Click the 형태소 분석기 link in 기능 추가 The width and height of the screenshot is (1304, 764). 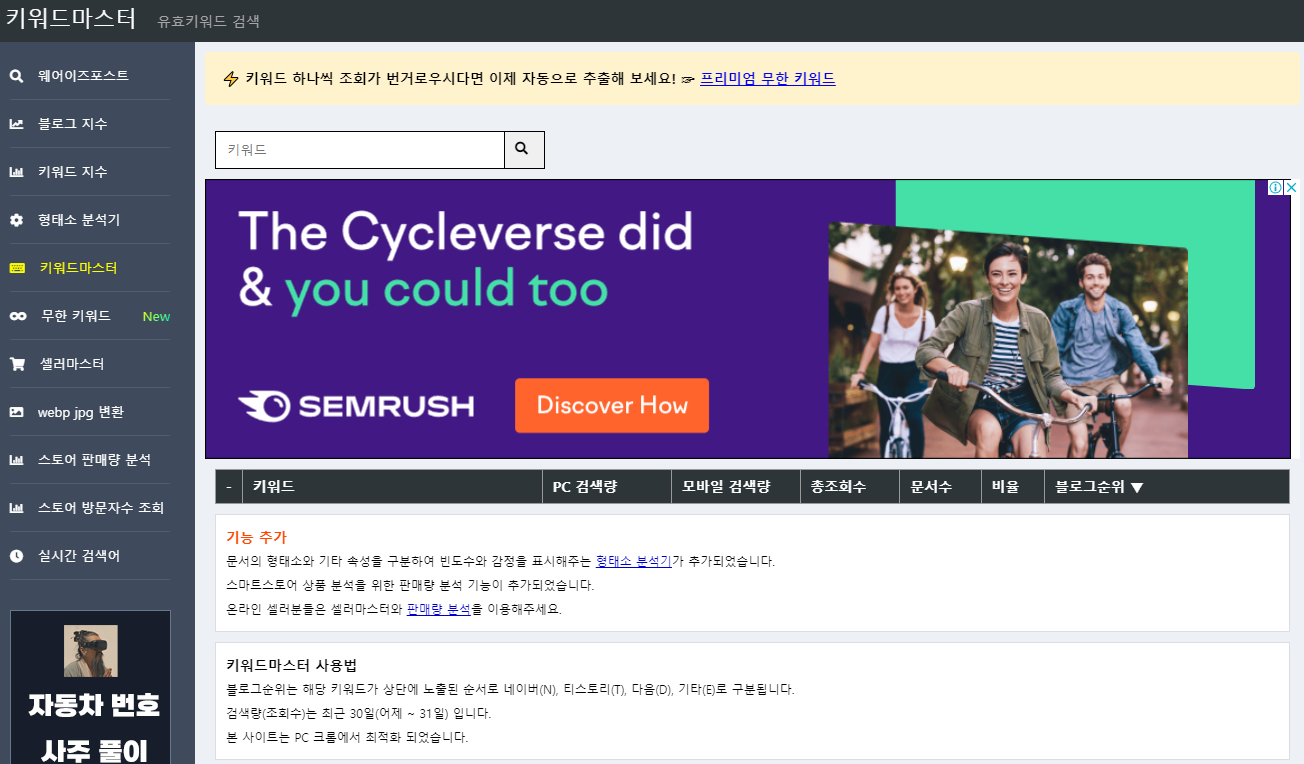tap(633, 561)
